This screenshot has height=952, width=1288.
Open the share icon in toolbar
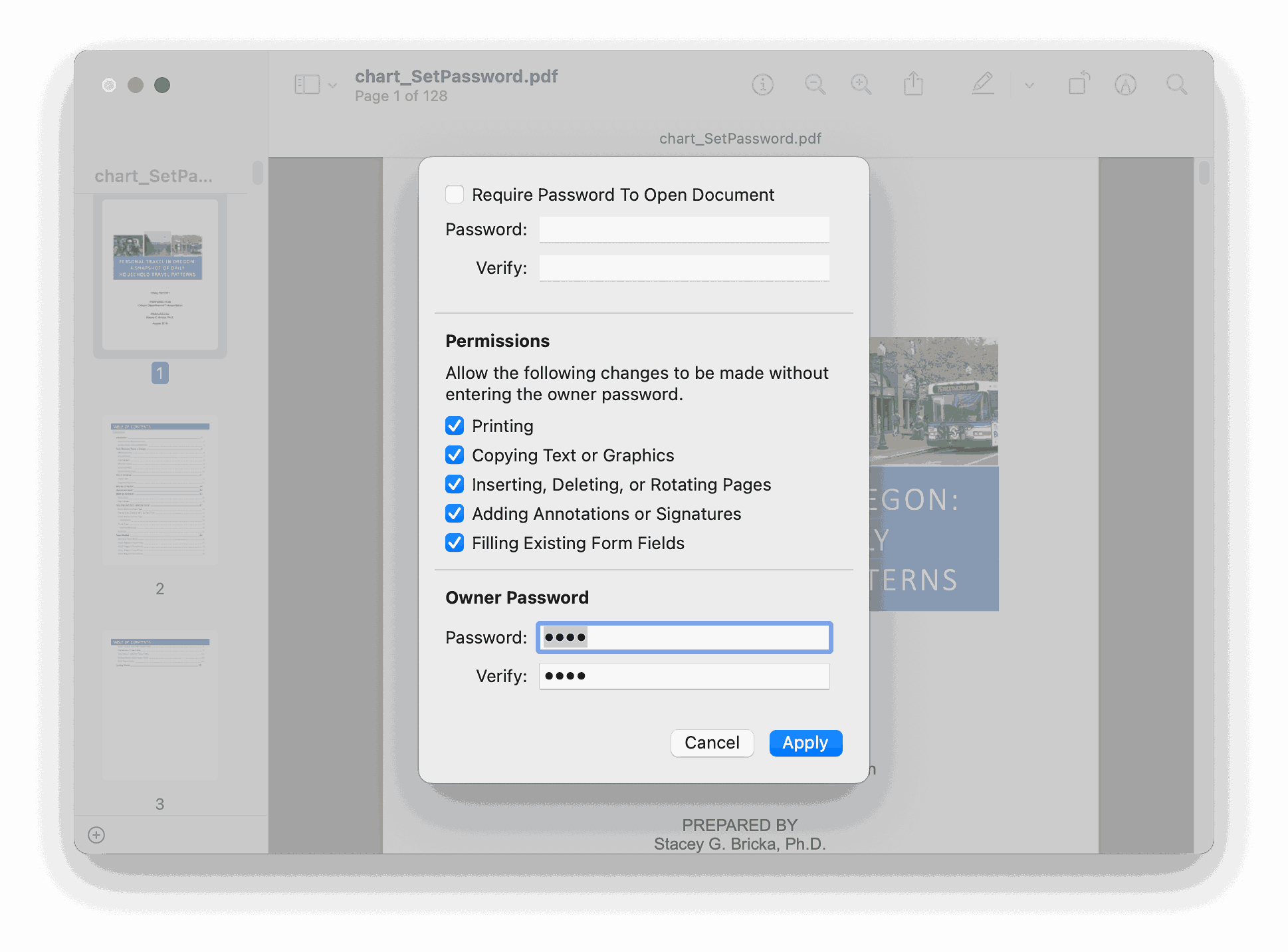coord(913,84)
